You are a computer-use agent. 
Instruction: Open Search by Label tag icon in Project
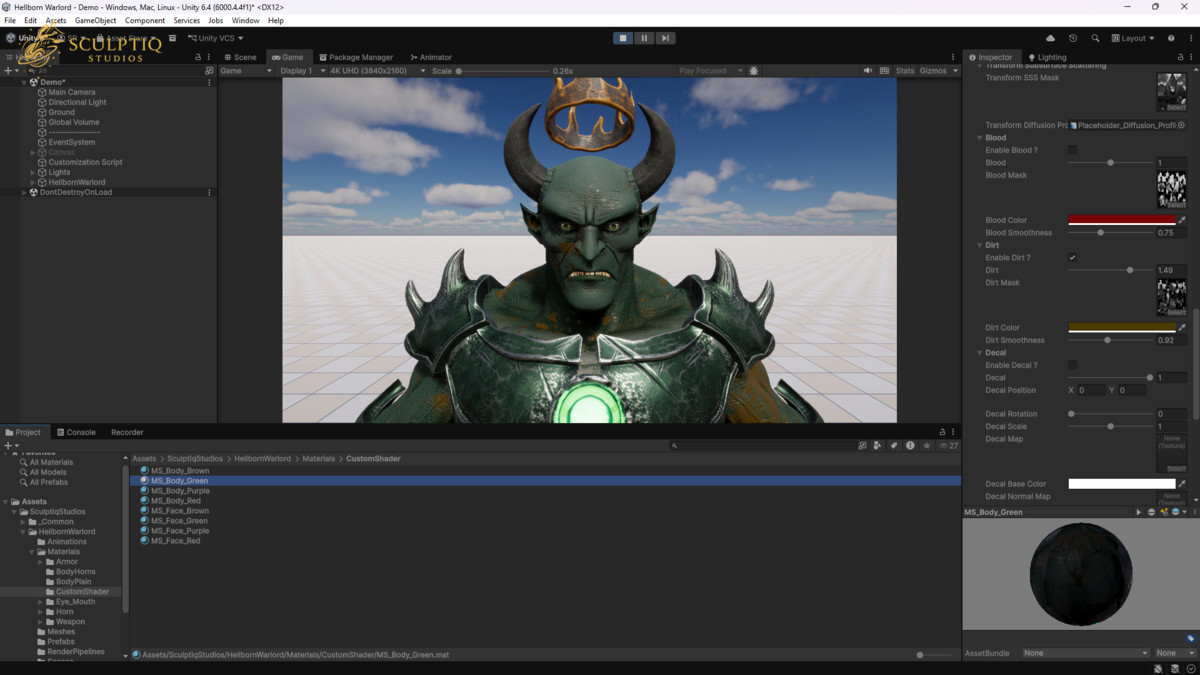coord(894,446)
